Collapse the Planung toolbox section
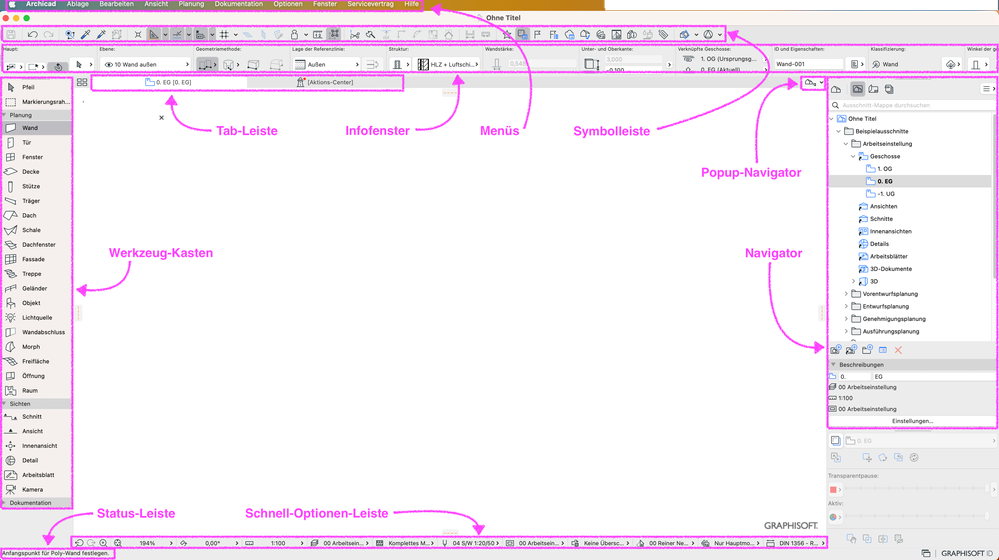The height and width of the screenshot is (560, 999). point(4,115)
